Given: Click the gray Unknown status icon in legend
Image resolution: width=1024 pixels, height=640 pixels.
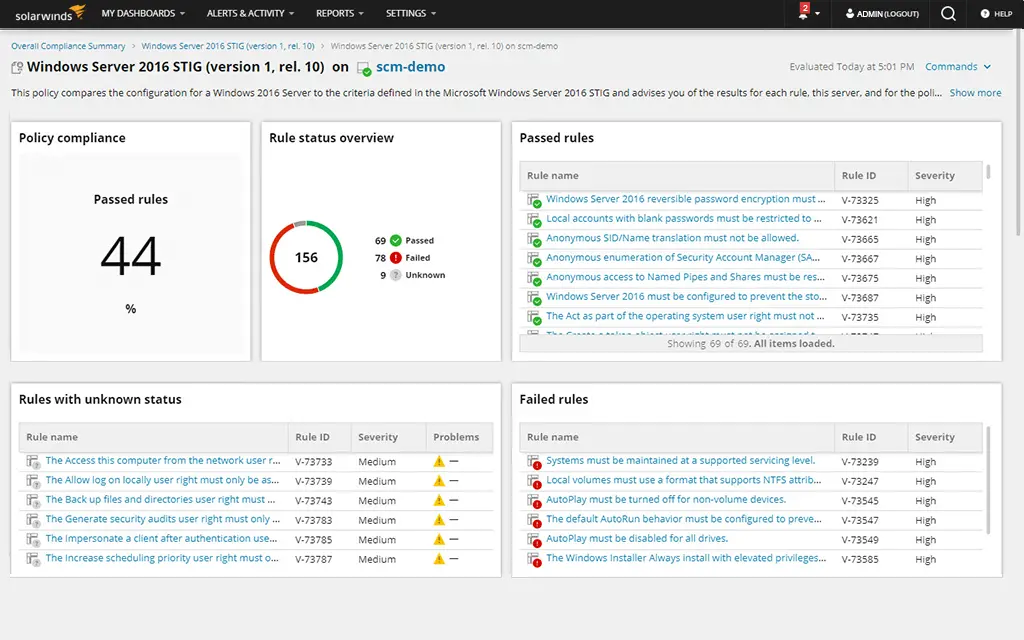Looking at the screenshot, I should (x=396, y=275).
